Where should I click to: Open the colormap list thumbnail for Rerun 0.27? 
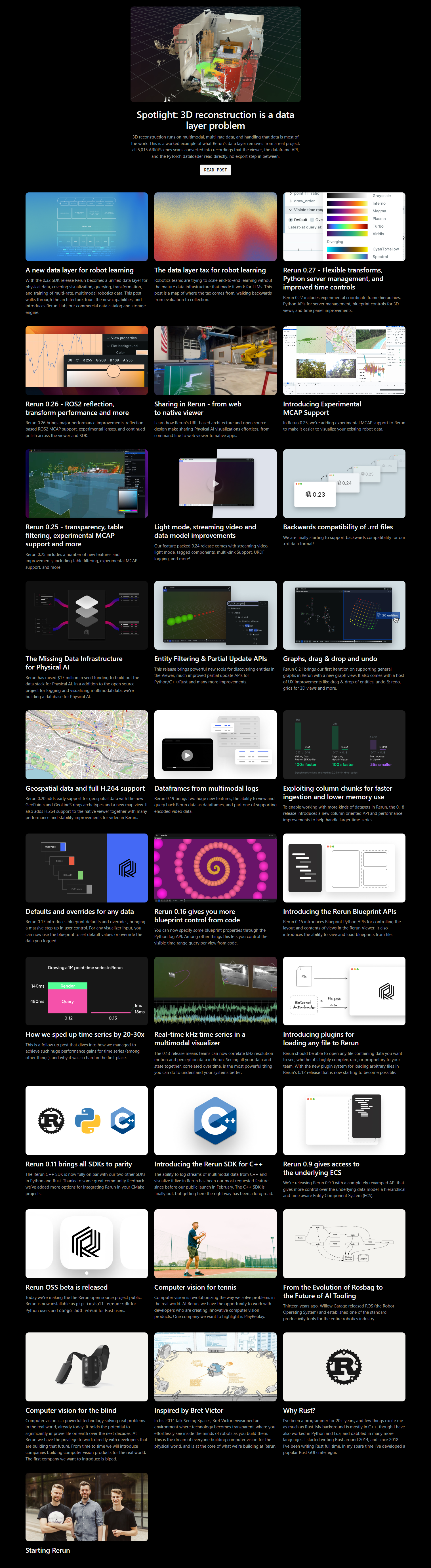[x=344, y=226]
